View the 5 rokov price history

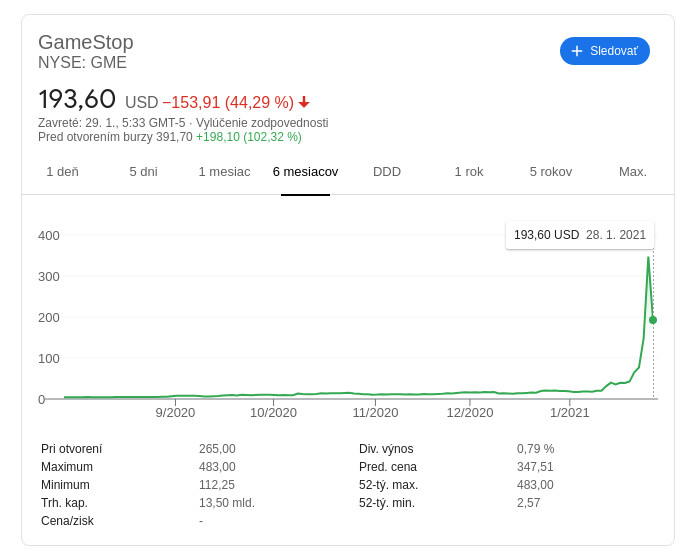(551, 172)
